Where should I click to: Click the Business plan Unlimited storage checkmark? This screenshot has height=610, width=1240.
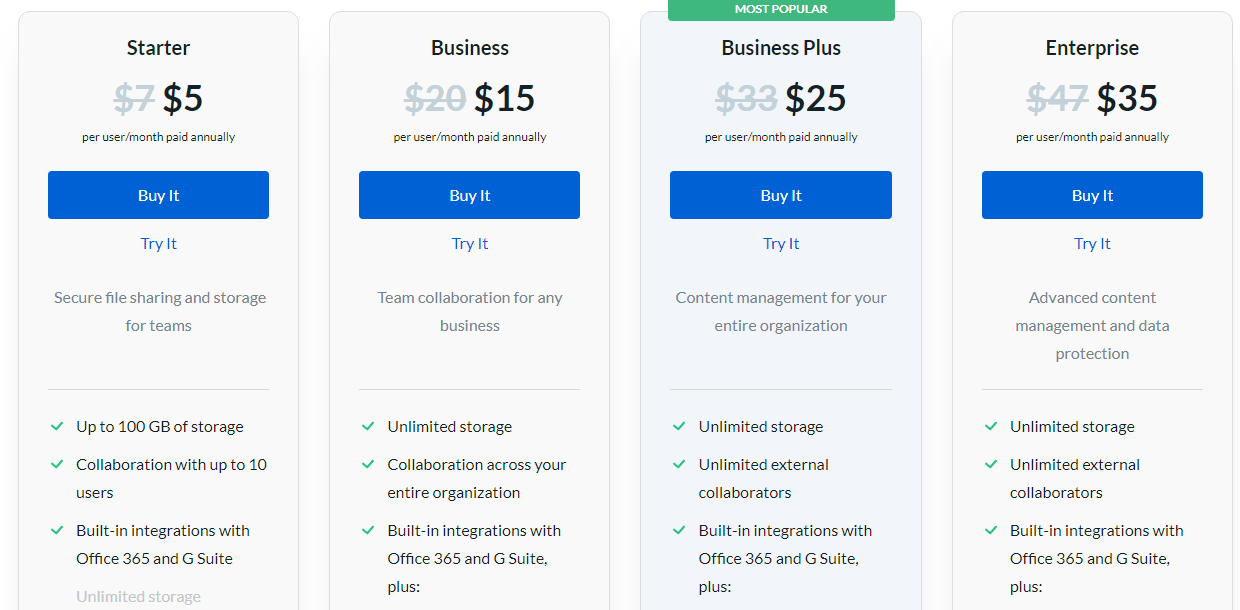pos(368,426)
